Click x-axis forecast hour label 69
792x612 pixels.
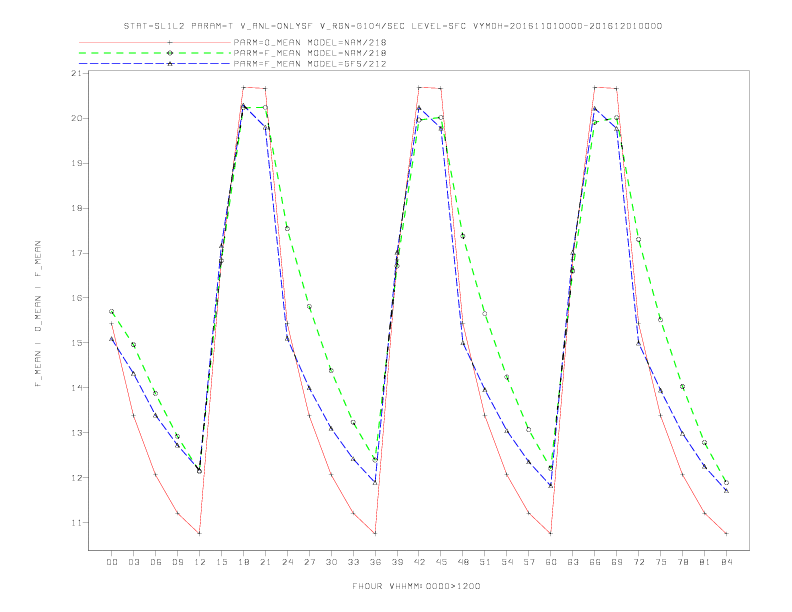point(617,562)
